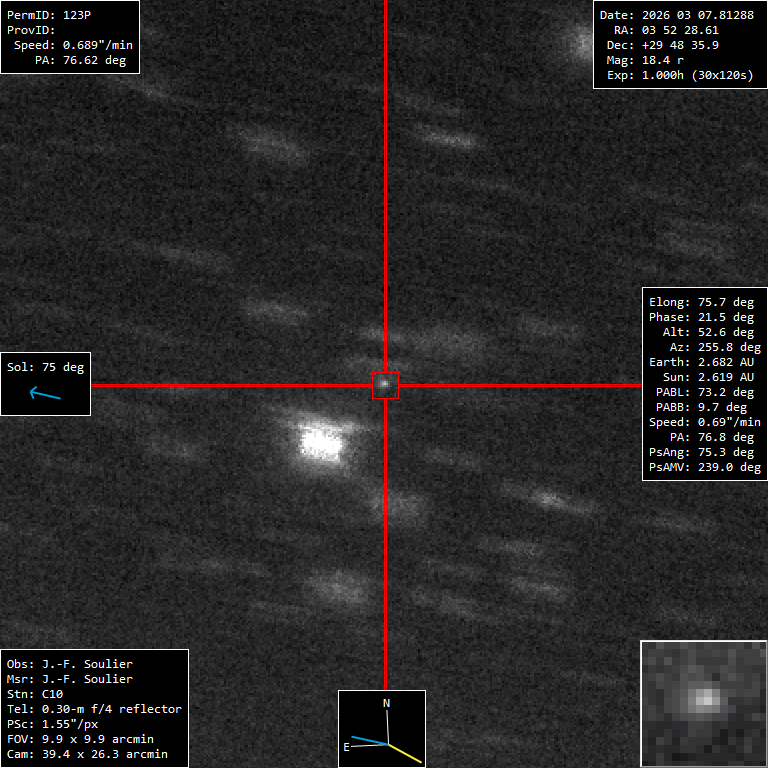Click the Tel: 0.30-m f/4 reflector line
The image size is (768, 768).
pyautogui.click(x=94, y=709)
